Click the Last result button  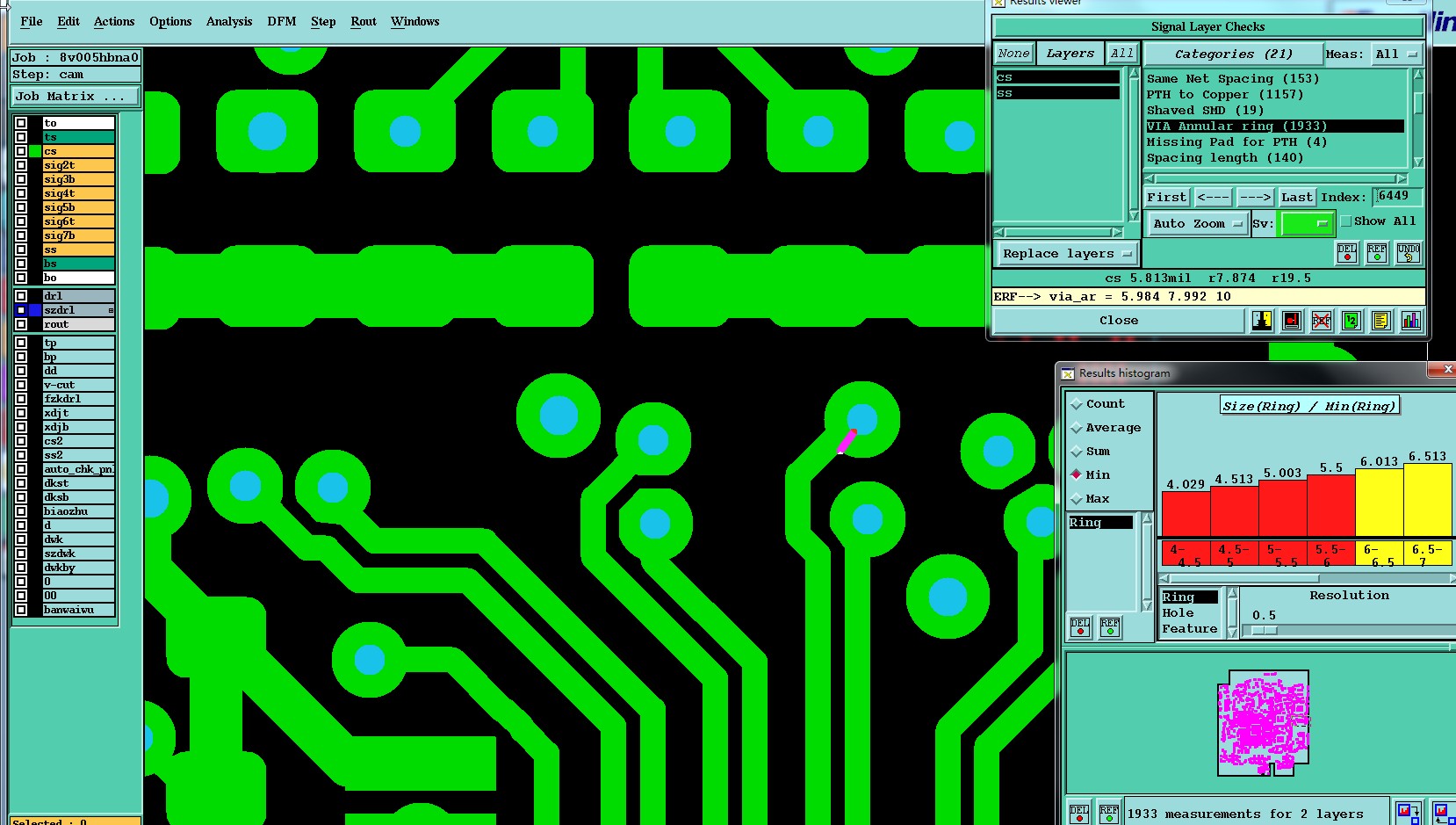[1296, 198]
